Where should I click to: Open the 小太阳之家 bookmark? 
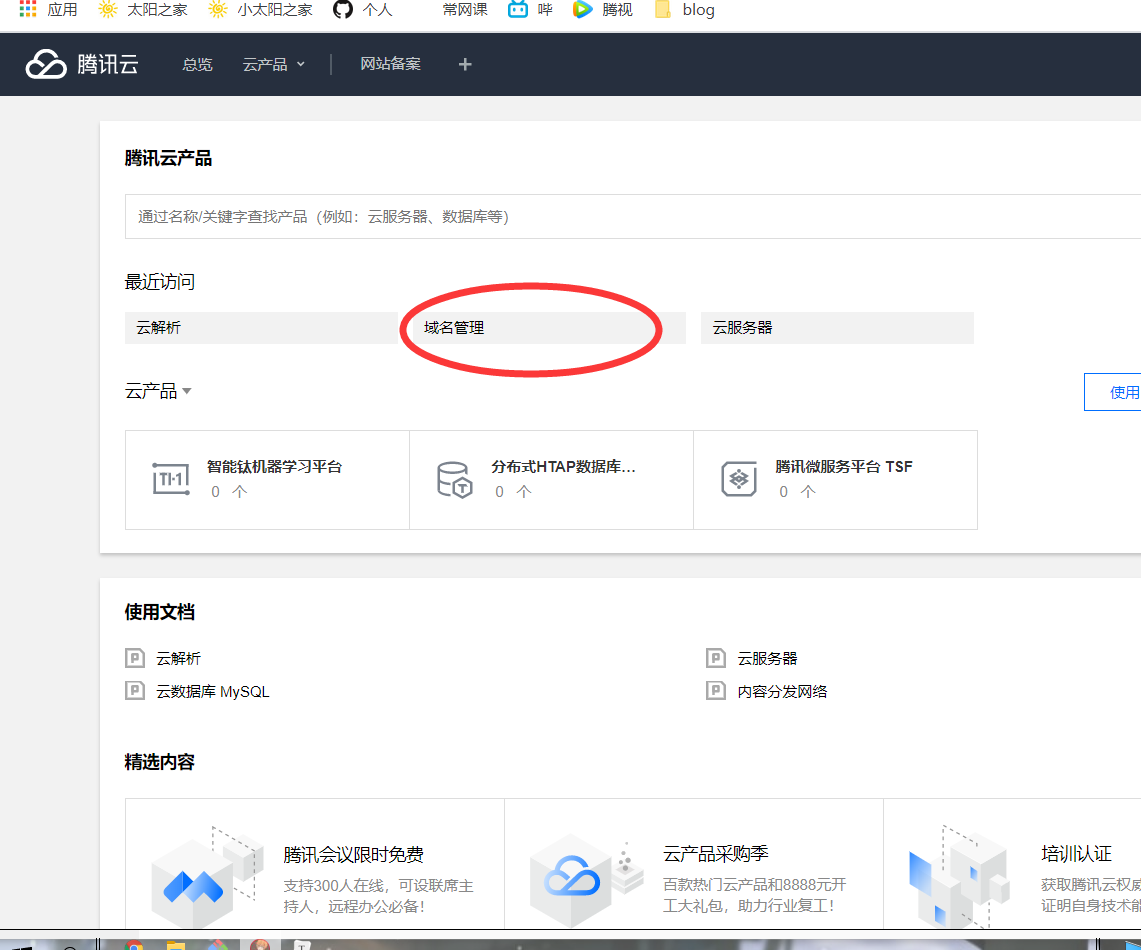tap(261, 9)
